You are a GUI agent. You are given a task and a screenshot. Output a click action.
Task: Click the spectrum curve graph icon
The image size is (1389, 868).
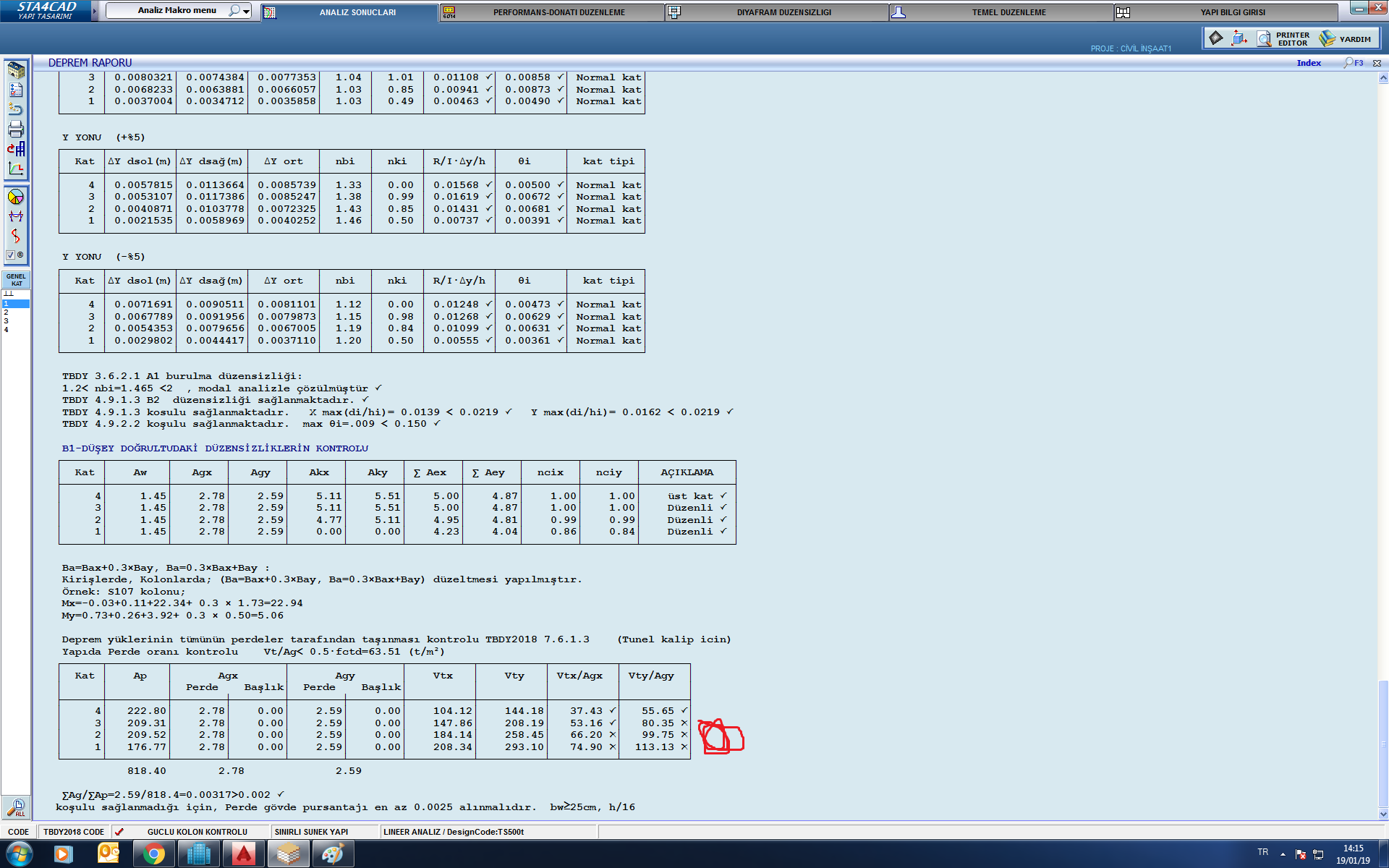click(x=16, y=169)
